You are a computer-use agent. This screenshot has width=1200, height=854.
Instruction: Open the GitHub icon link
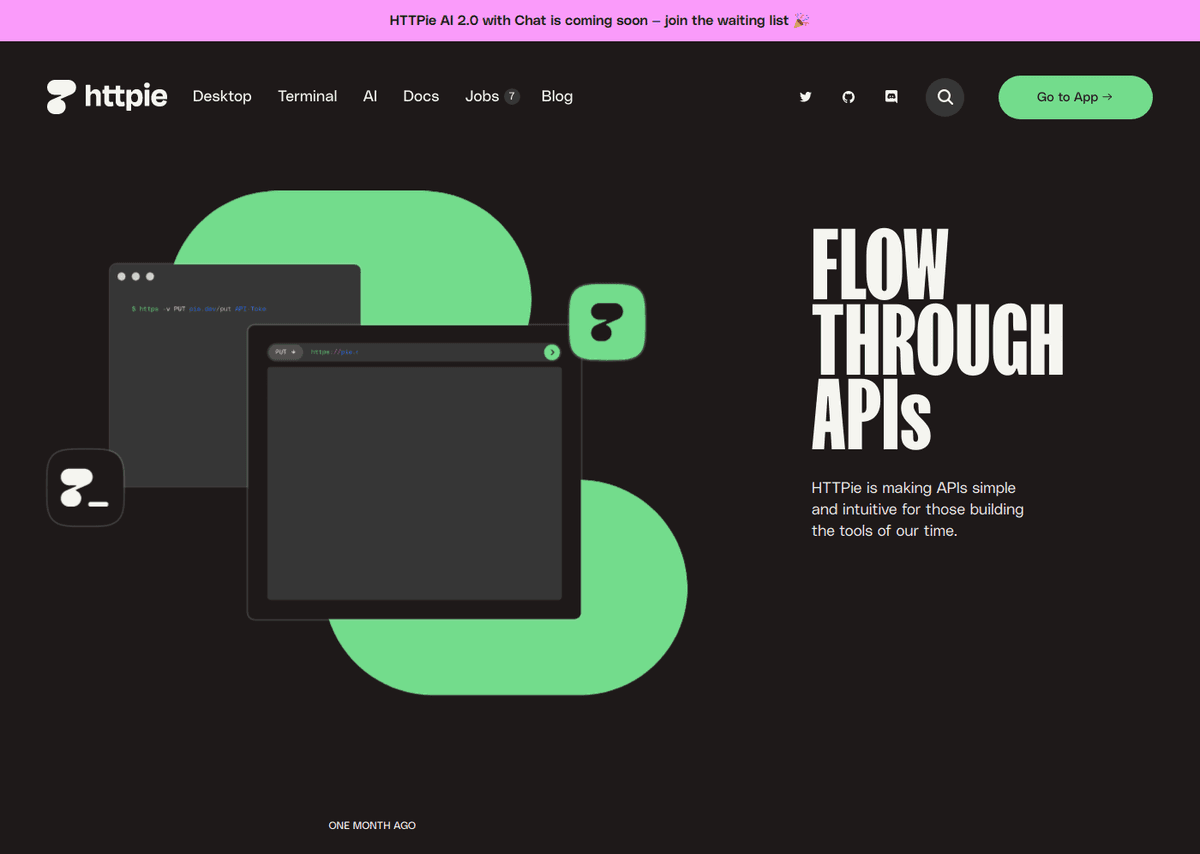point(849,97)
